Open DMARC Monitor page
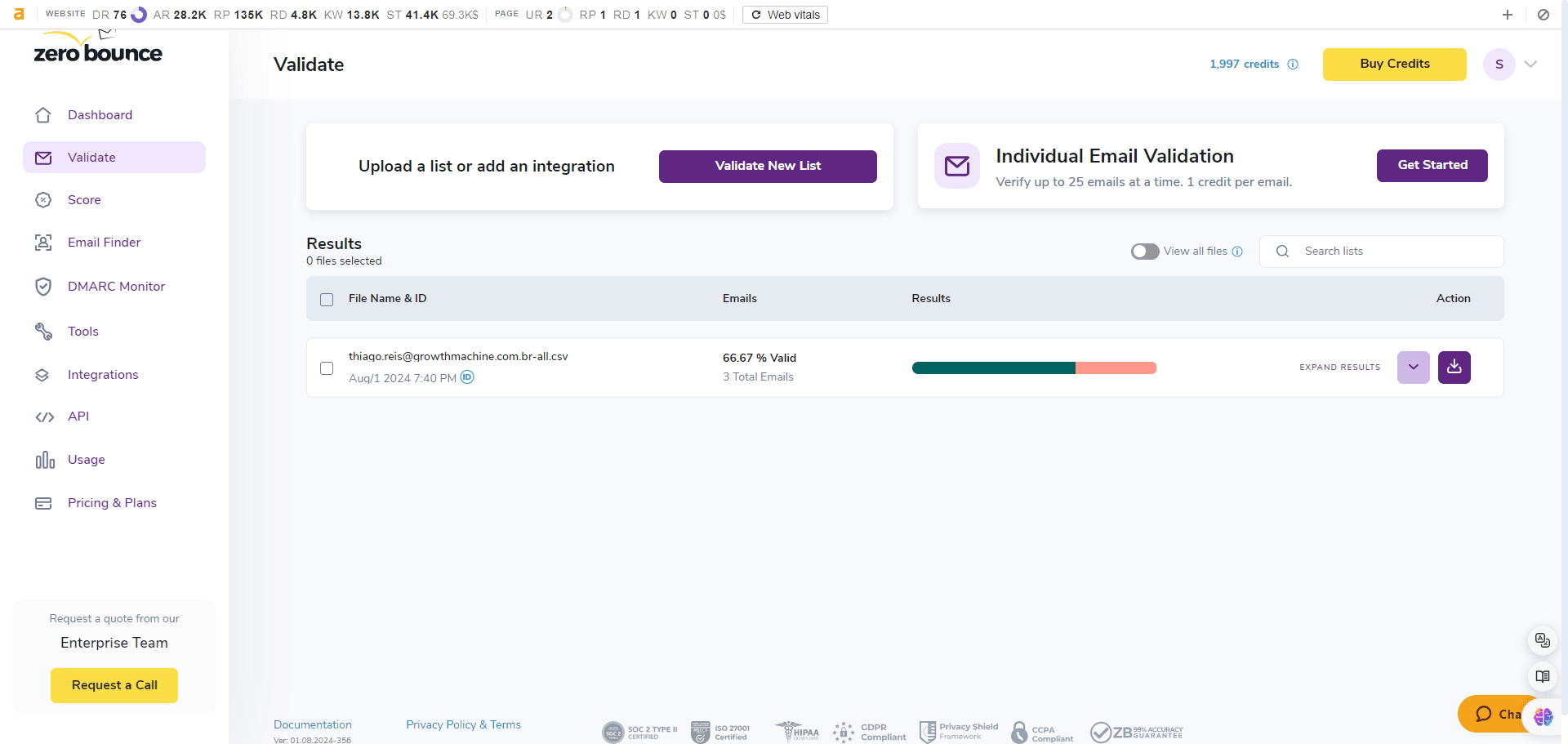 [x=114, y=287]
